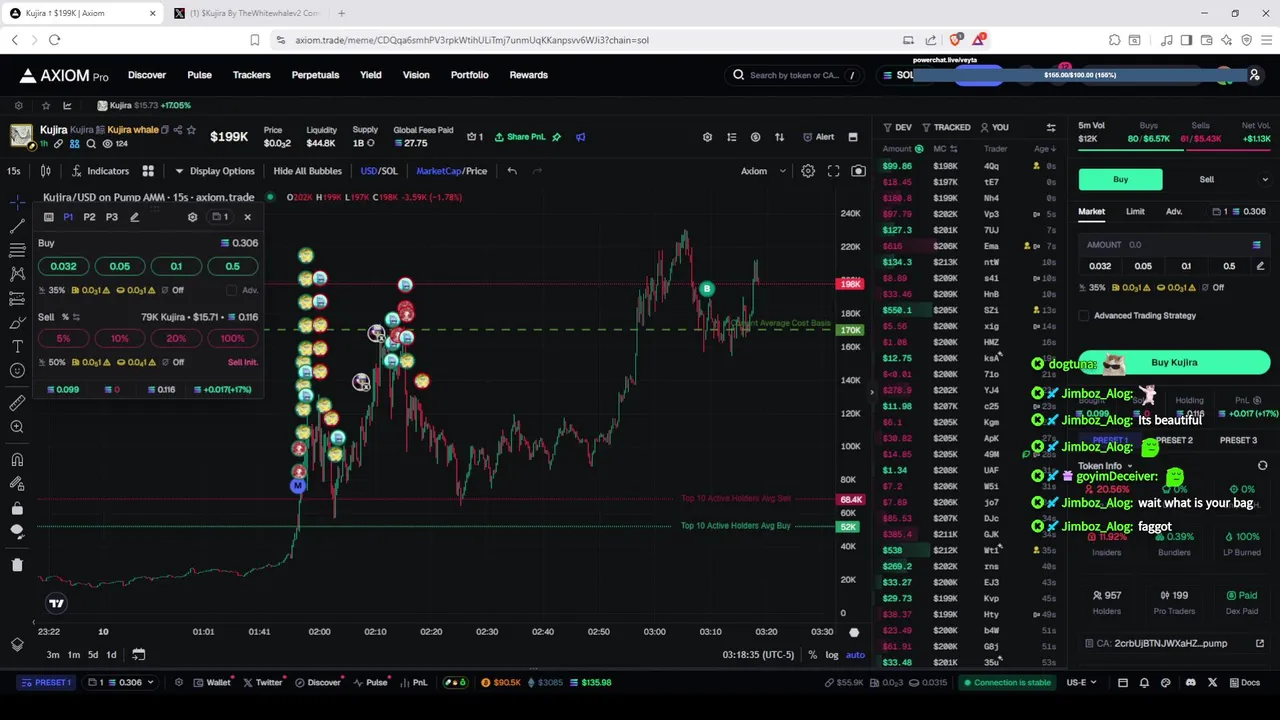
Task: Quick buy 0.05 in instant trade panel
Action: coord(120,266)
